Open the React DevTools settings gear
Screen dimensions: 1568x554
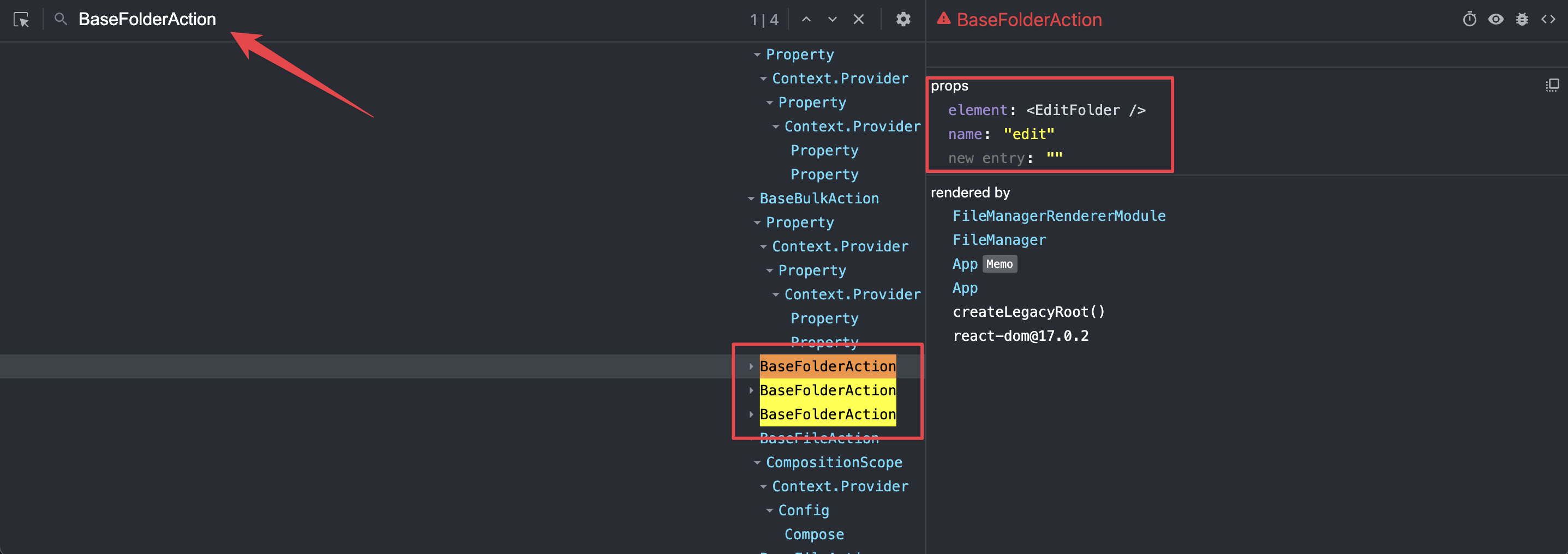903,19
